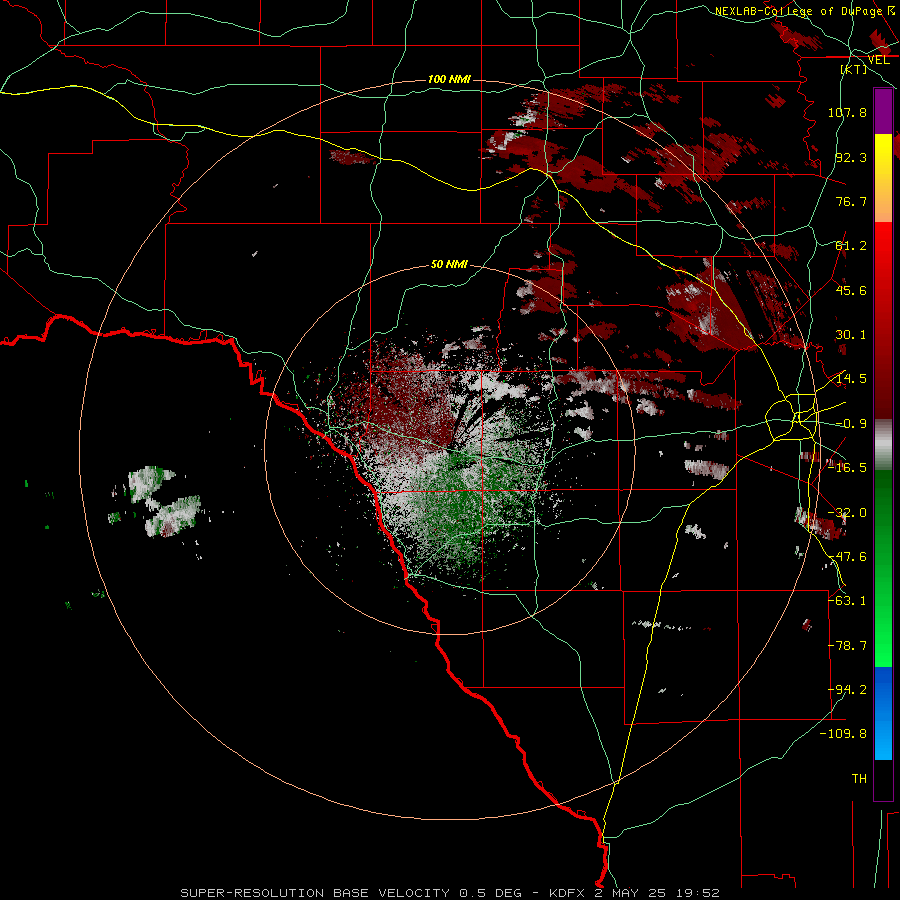Click the -78.7 velocity scale value
This screenshot has height=900, width=900.
click(x=847, y=646)
